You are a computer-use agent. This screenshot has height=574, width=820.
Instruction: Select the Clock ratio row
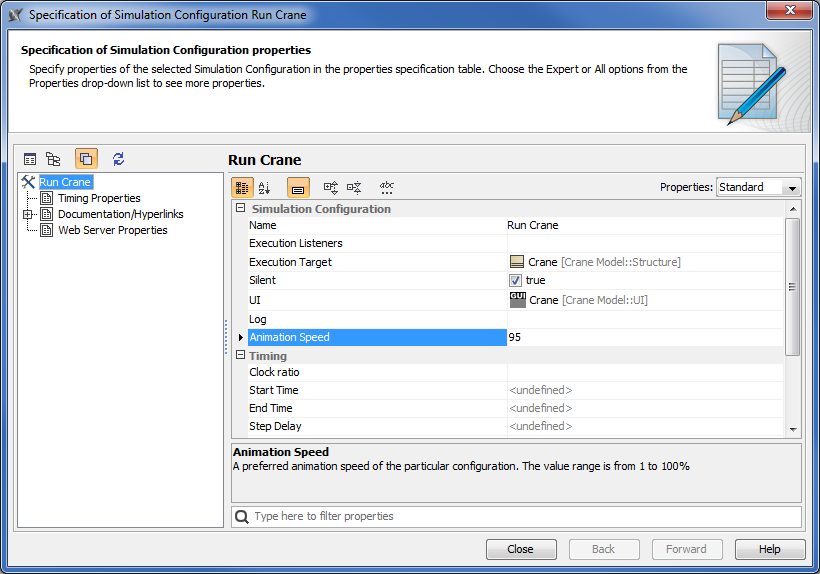click(515, 372)
